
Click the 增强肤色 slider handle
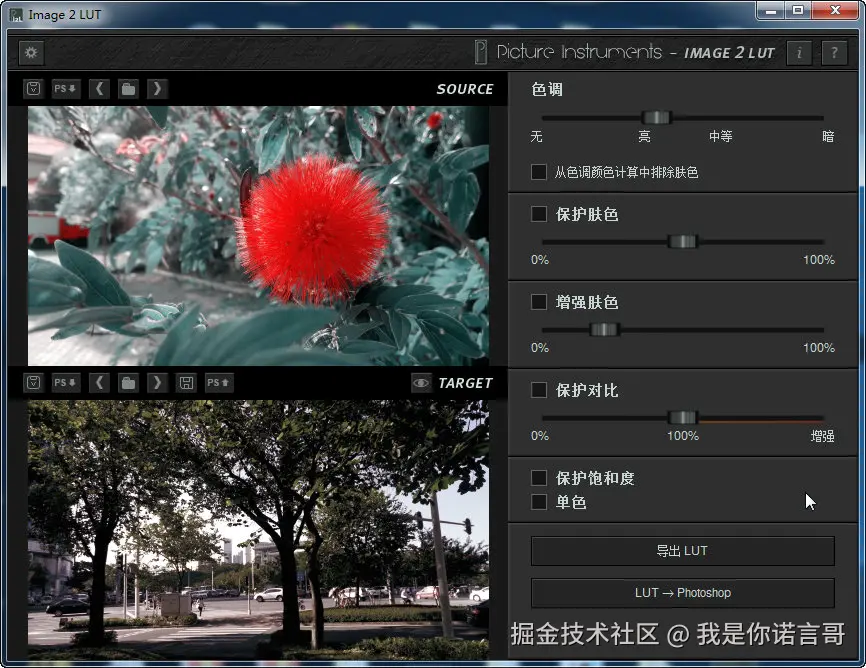pyautogui.click(x=604, y=330)
